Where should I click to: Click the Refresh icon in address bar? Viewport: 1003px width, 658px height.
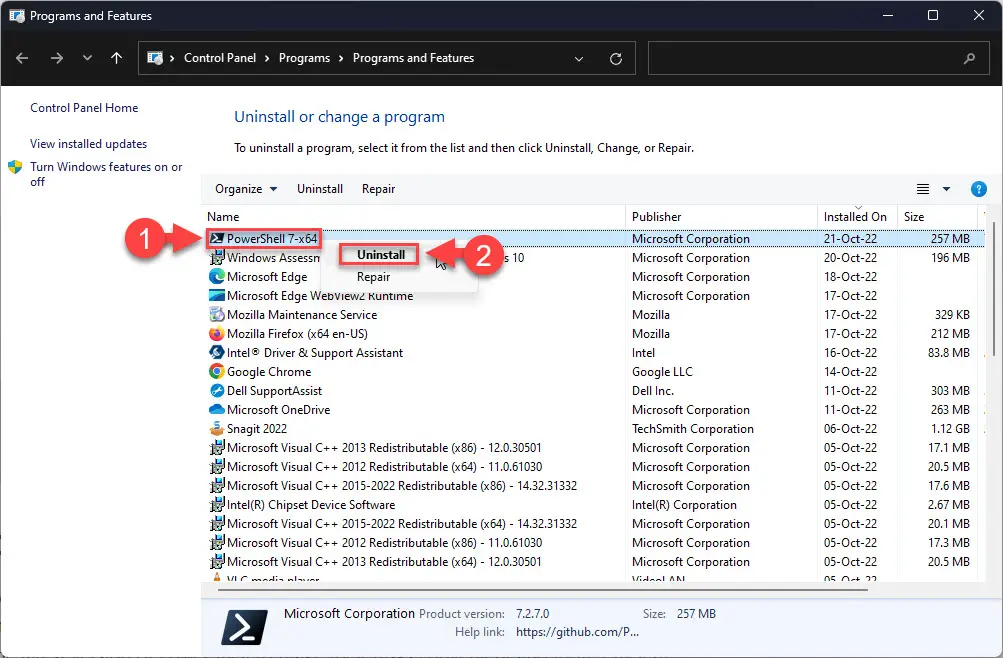(616, 59)
